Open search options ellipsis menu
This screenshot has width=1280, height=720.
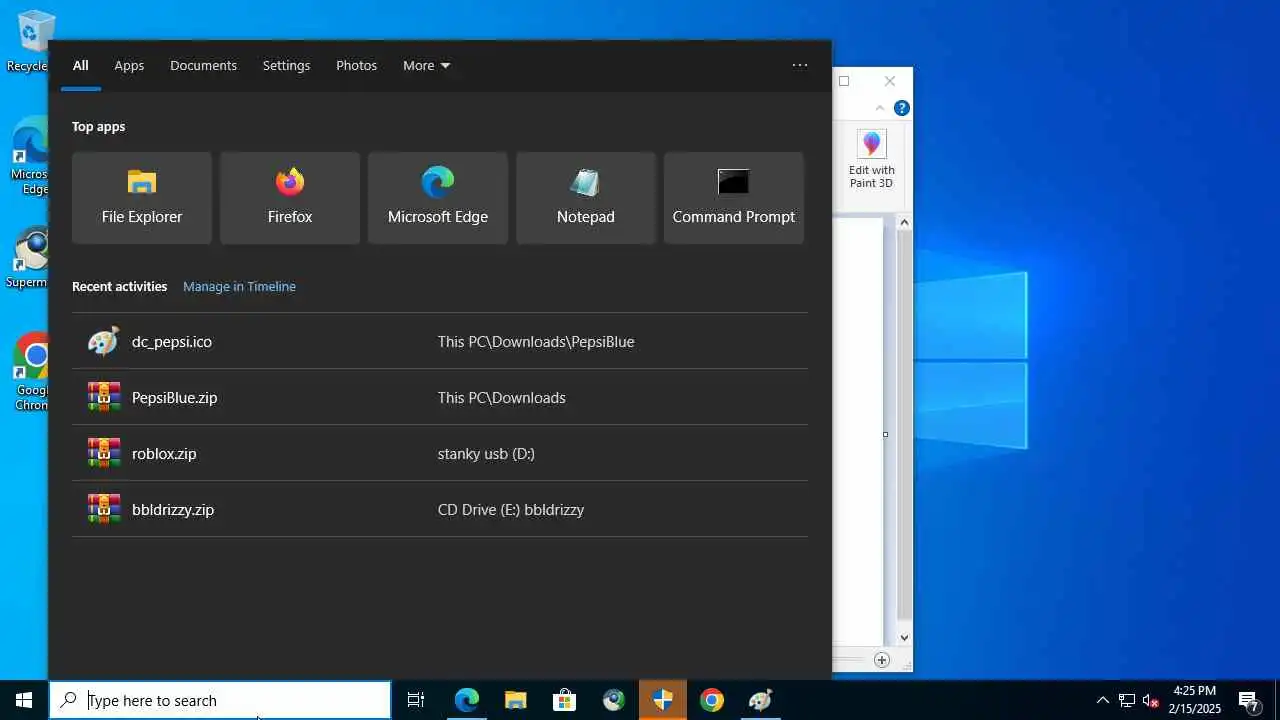800,65
